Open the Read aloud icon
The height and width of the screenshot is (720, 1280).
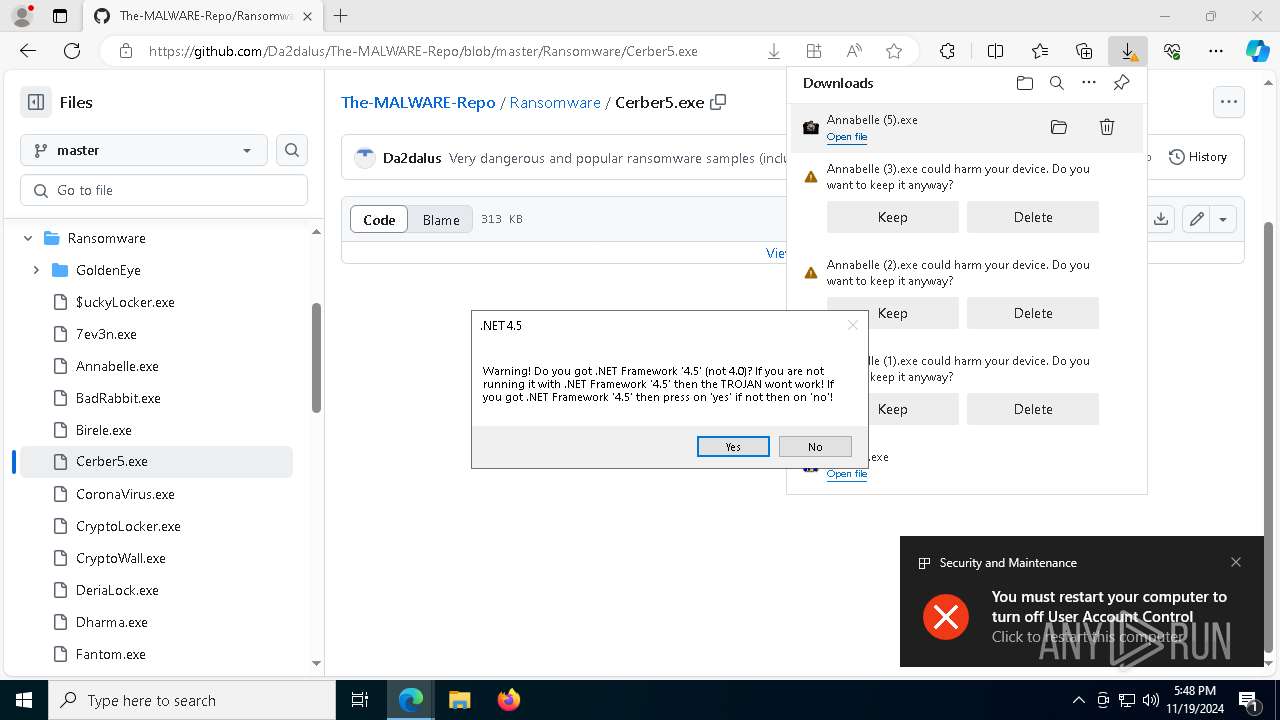(x=854, y=51)
